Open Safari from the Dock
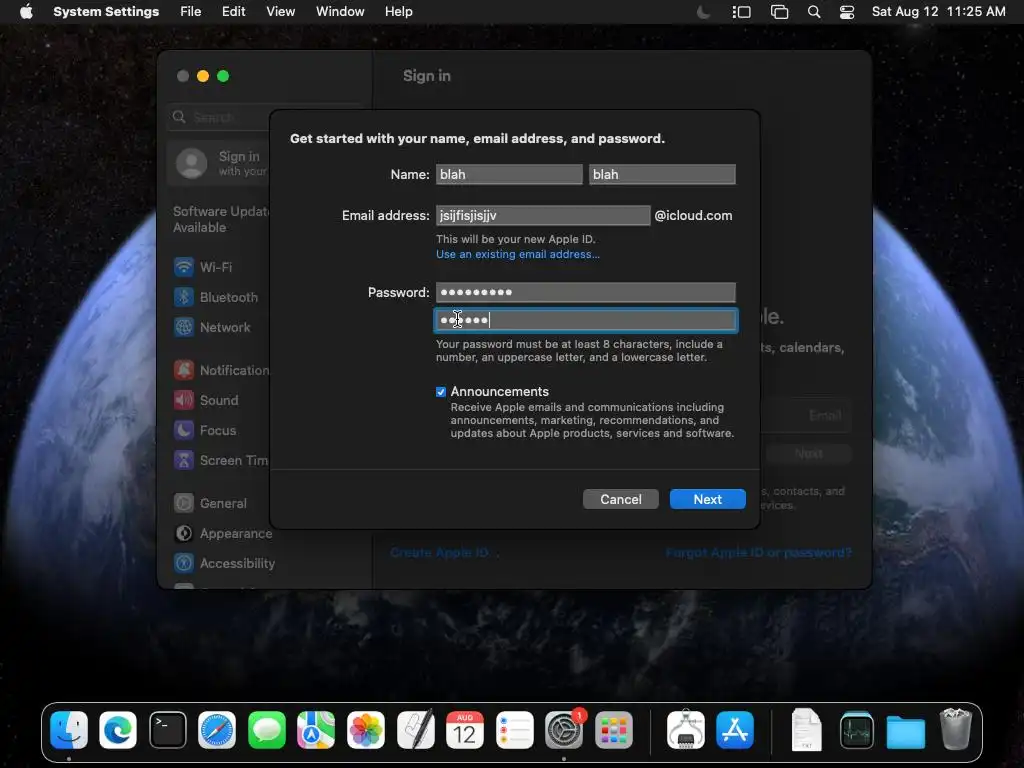Screen dimensions: 1024x768 [x=217, y=729]
